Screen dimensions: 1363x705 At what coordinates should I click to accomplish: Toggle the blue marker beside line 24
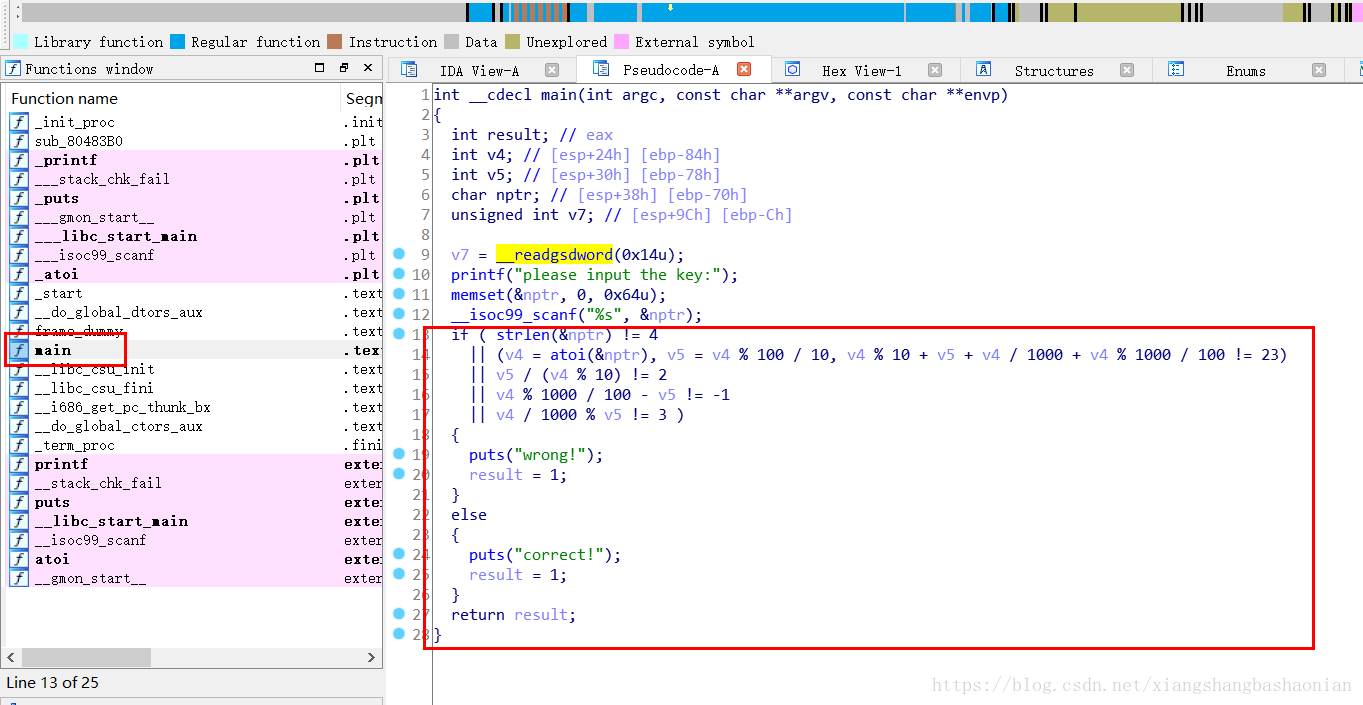tap(399, 555)
